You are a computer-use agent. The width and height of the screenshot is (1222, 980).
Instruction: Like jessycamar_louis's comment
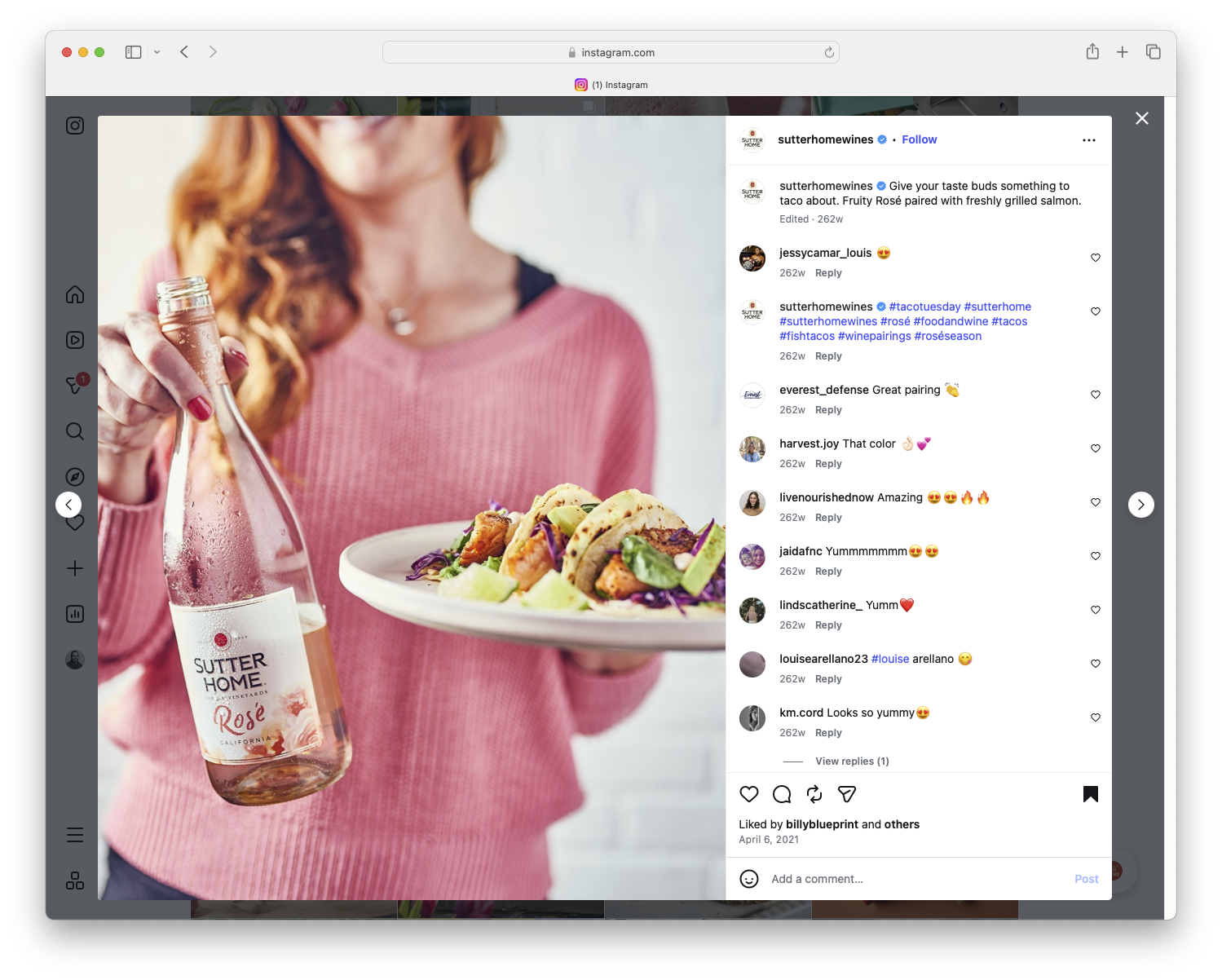(1096, 258)
